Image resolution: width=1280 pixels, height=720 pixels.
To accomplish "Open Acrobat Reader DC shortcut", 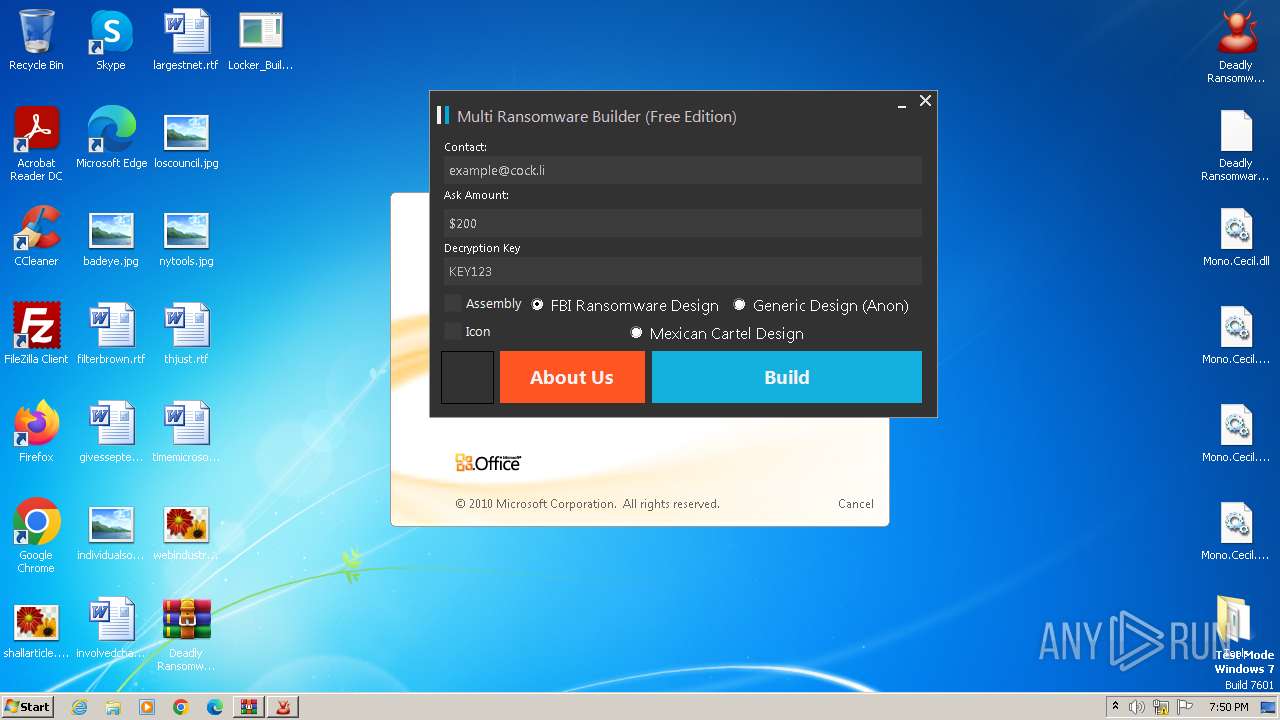I will coord(36,144).
